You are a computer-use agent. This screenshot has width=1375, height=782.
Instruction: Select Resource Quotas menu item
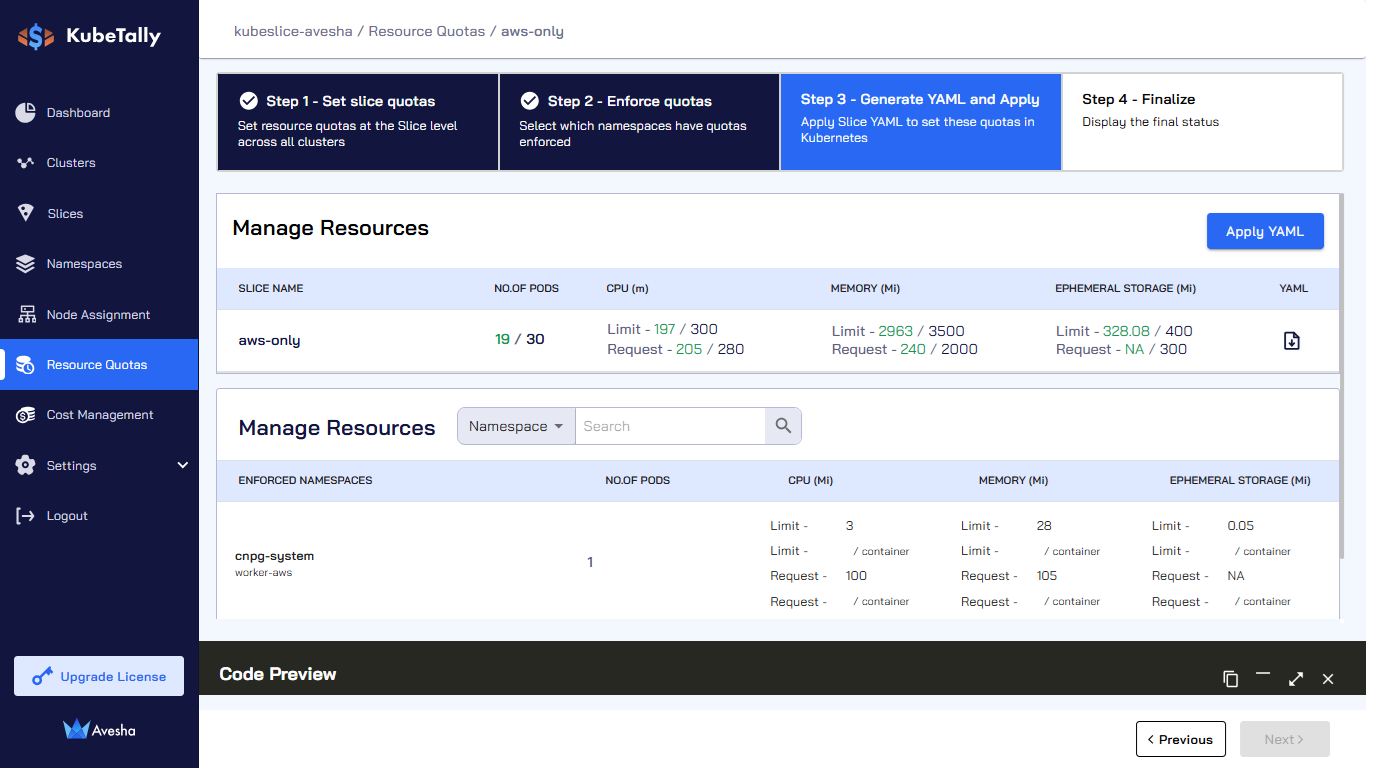pyautogui.click(x=97, y=365)
